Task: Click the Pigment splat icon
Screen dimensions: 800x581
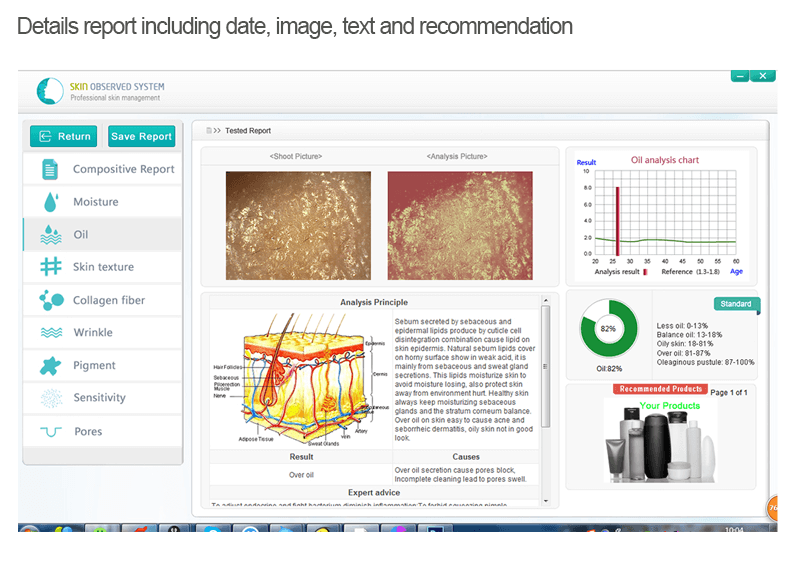Action: pos(51,365)
